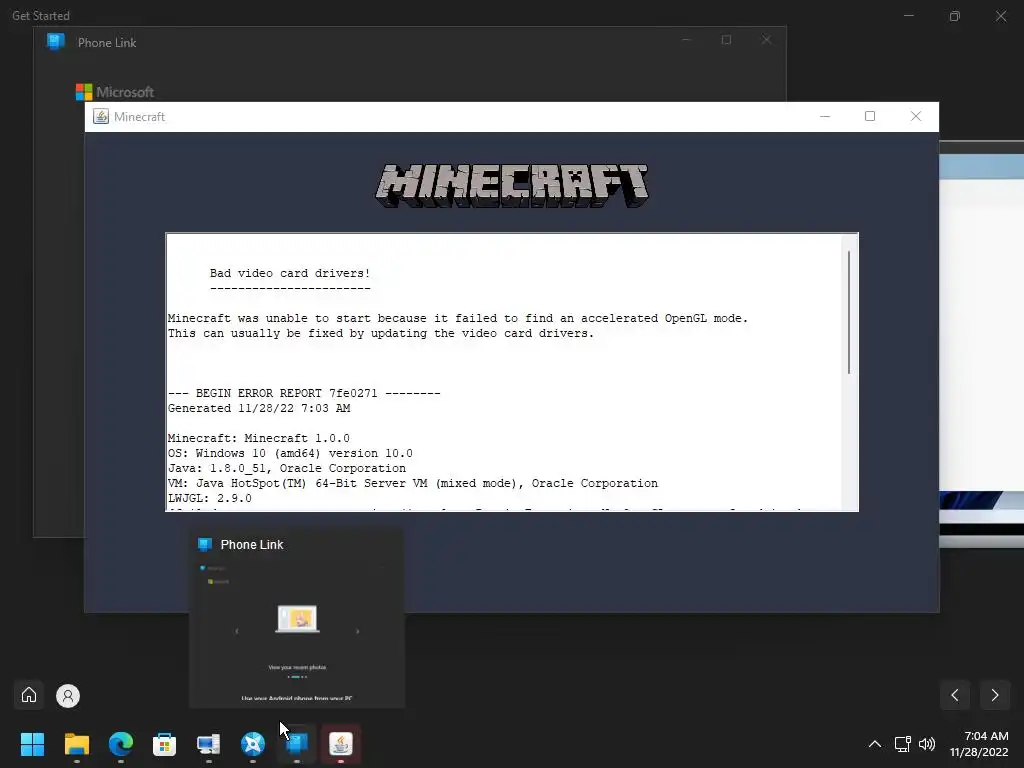Open the clock and date 7:04 AM

tap(979, 744)
